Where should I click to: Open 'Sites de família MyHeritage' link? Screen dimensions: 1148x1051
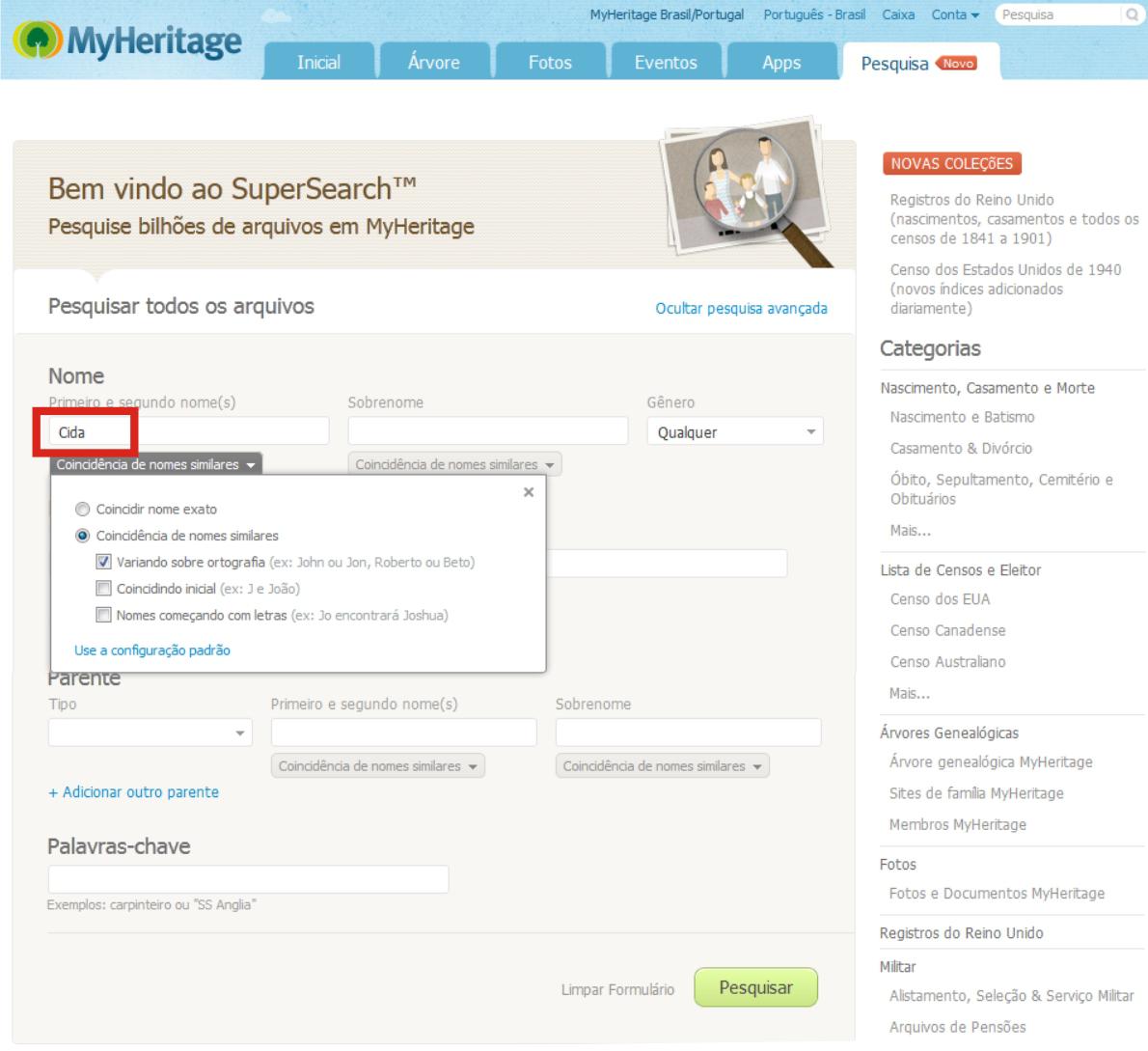coord(976,793)
